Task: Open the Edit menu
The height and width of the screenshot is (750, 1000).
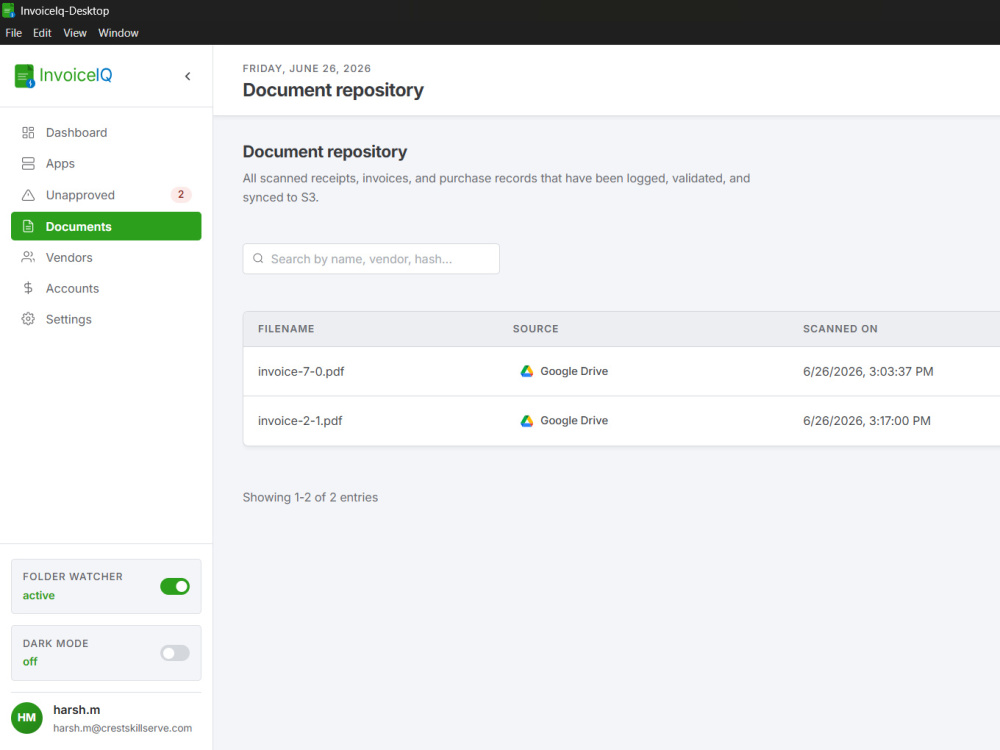Action: pyautogui.click(x=42, y=33)
